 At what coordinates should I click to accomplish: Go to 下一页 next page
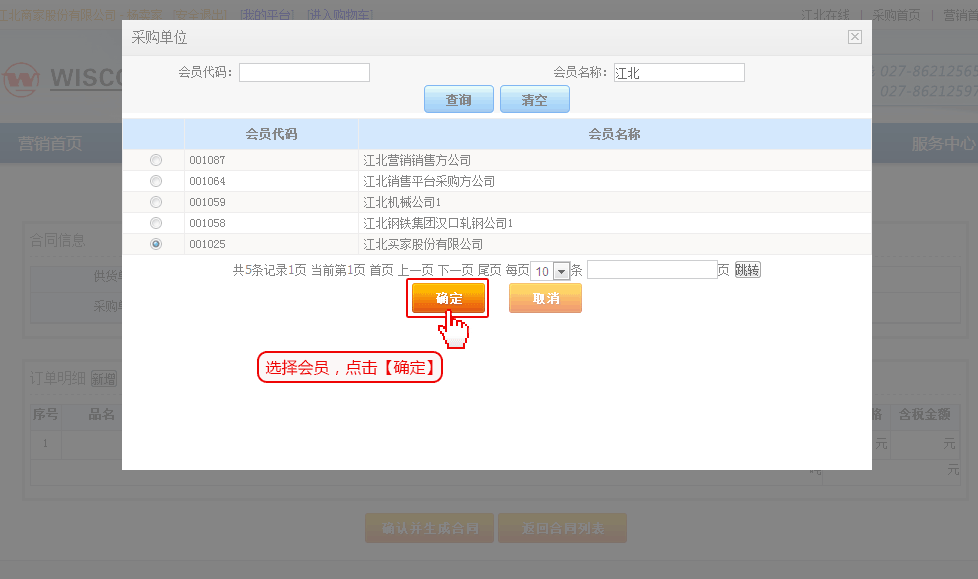(455, 270)
